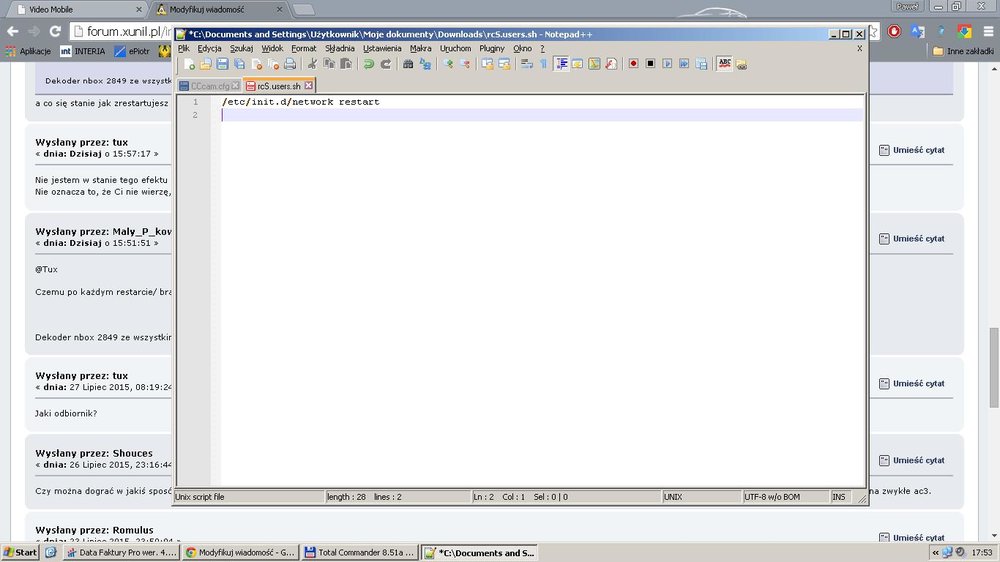This screenshot has width=1000, height=562.
Task: Click the Cut scissors icon
Action: point(312,64)
